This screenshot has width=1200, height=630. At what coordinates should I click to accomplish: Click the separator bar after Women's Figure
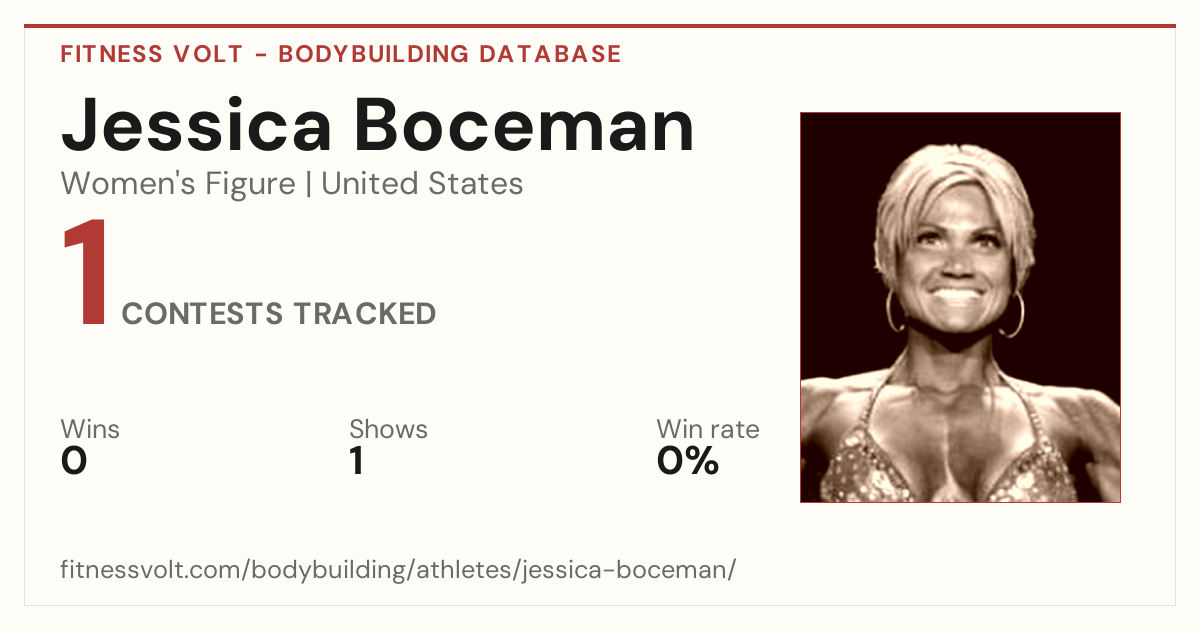[x=309, y=185]
